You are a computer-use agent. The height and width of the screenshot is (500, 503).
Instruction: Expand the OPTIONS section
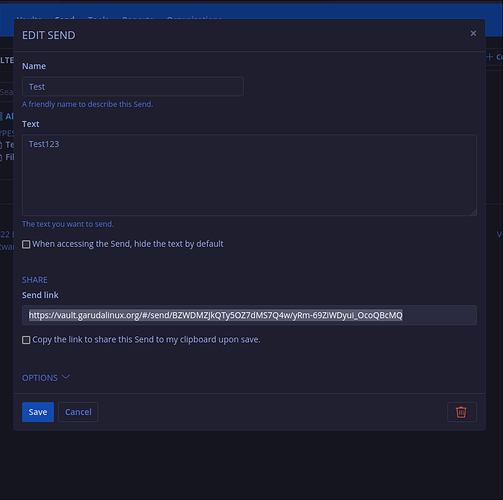pos(46,378)
